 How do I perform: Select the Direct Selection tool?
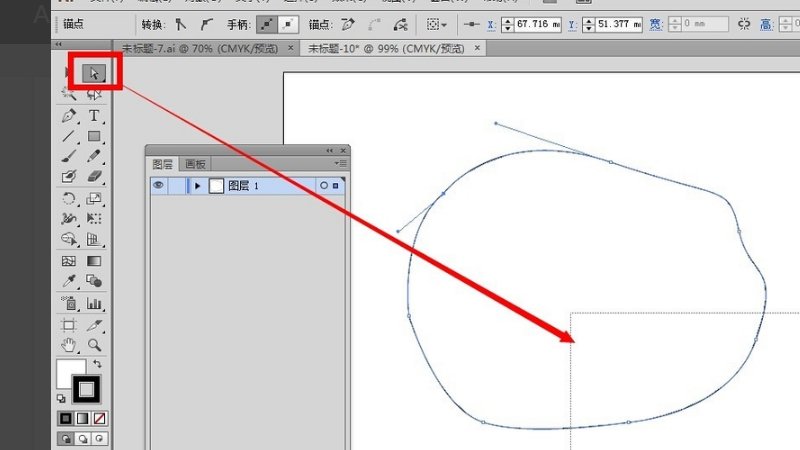[x=94, y=73]
